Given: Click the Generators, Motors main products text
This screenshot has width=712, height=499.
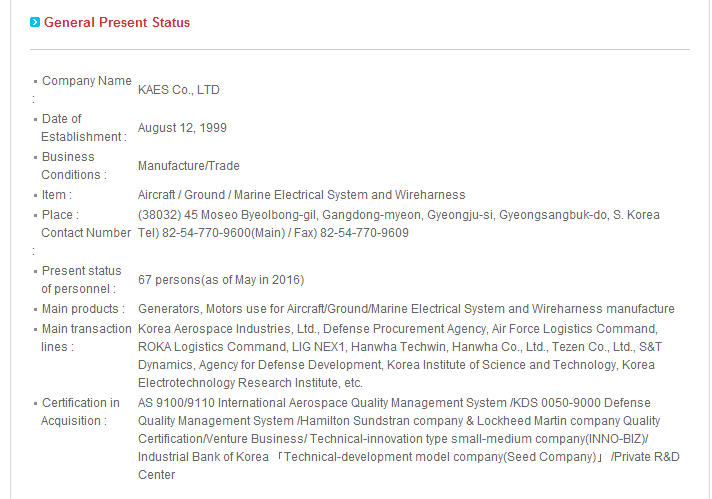Looking at the screenshot, I should pos(406,309).
